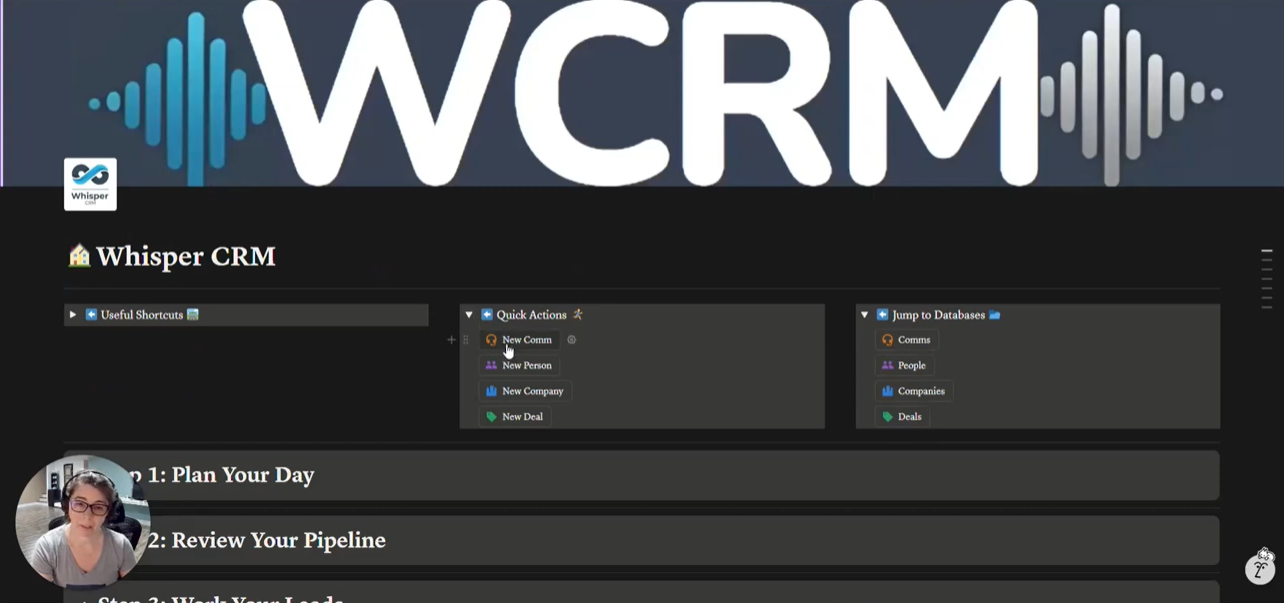The width and height of the screenshot is (1284, 603).
Task: Create a New Person record
Action: (x=518, y=366)
